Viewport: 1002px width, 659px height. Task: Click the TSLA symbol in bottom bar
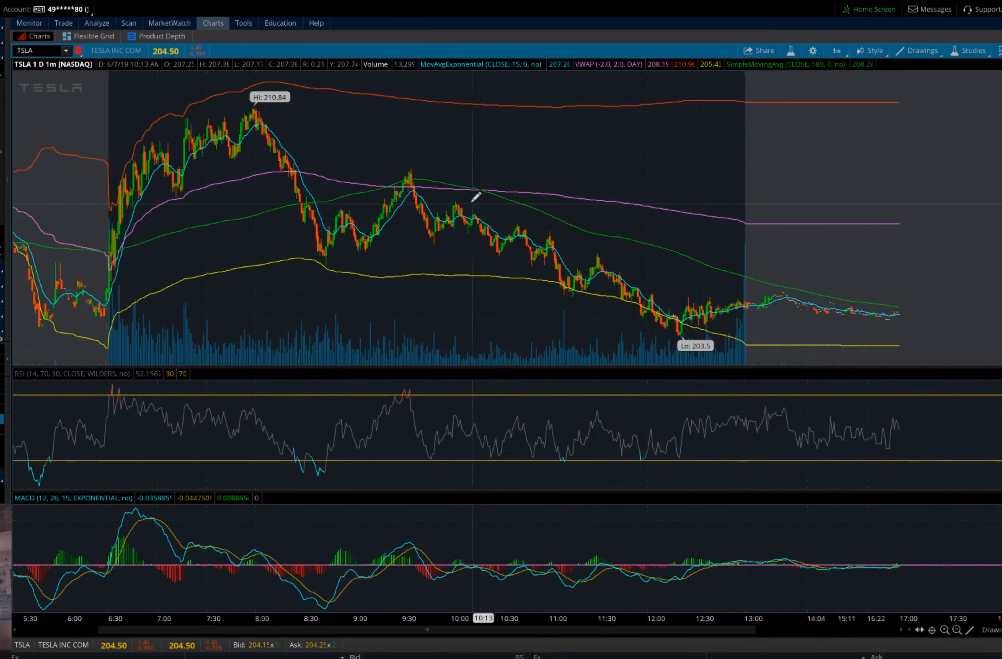click(x=22, y=645)
